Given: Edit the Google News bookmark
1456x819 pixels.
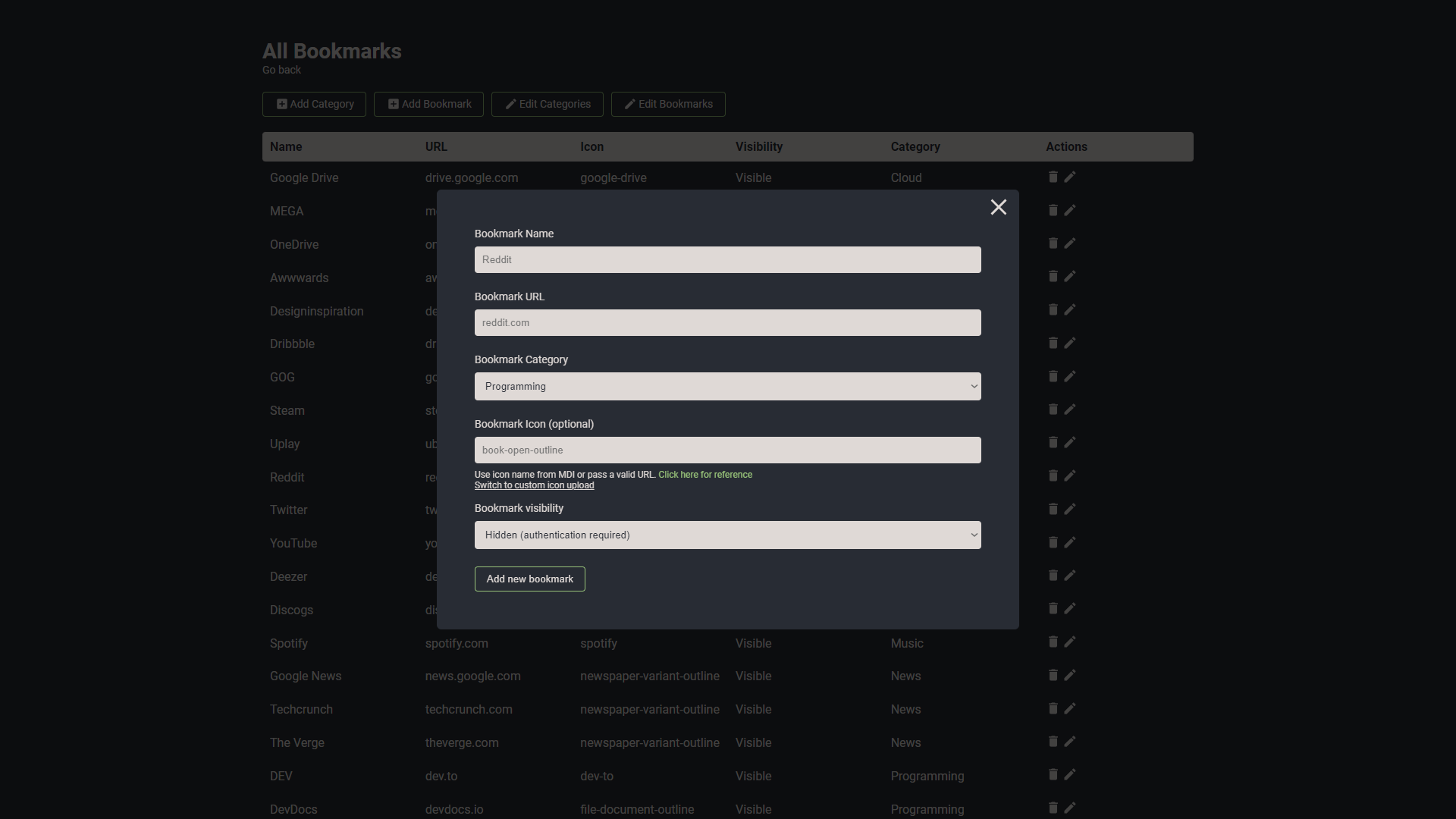Looking at the screenshot, I should [1070, 675].
